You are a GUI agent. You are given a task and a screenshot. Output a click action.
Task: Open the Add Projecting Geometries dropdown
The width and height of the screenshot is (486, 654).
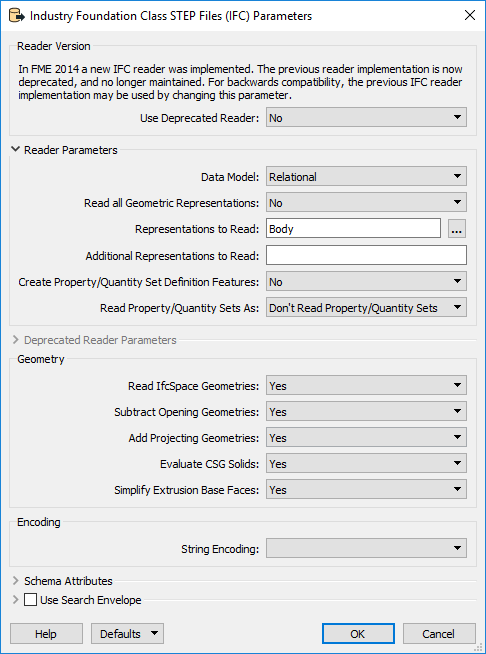tap(366, 438)
